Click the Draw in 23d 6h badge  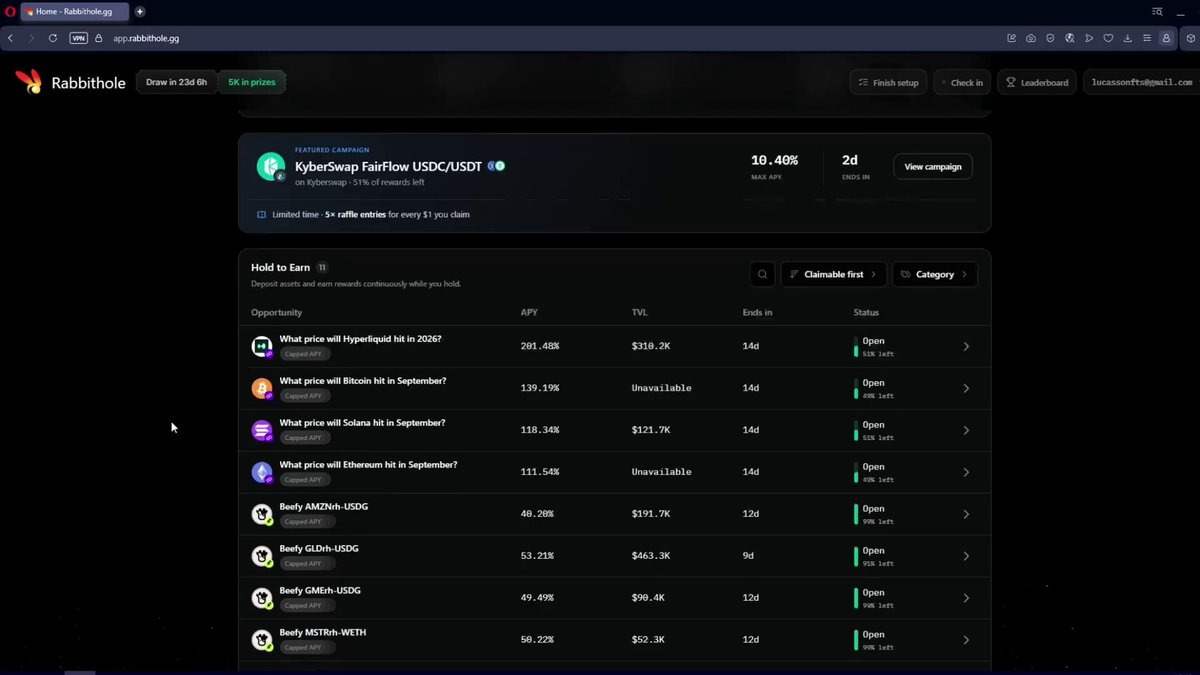coord(176,82)
